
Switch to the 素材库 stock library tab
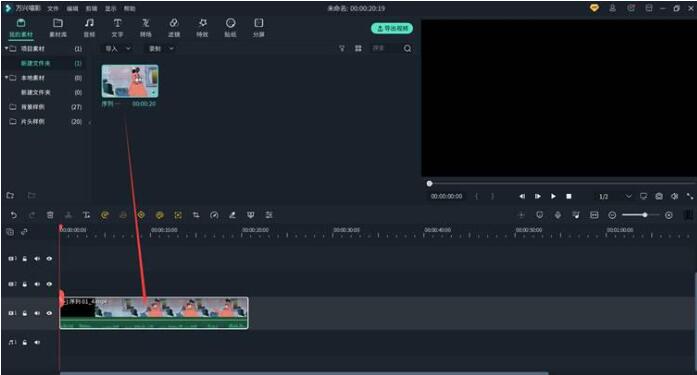(58, 28)
